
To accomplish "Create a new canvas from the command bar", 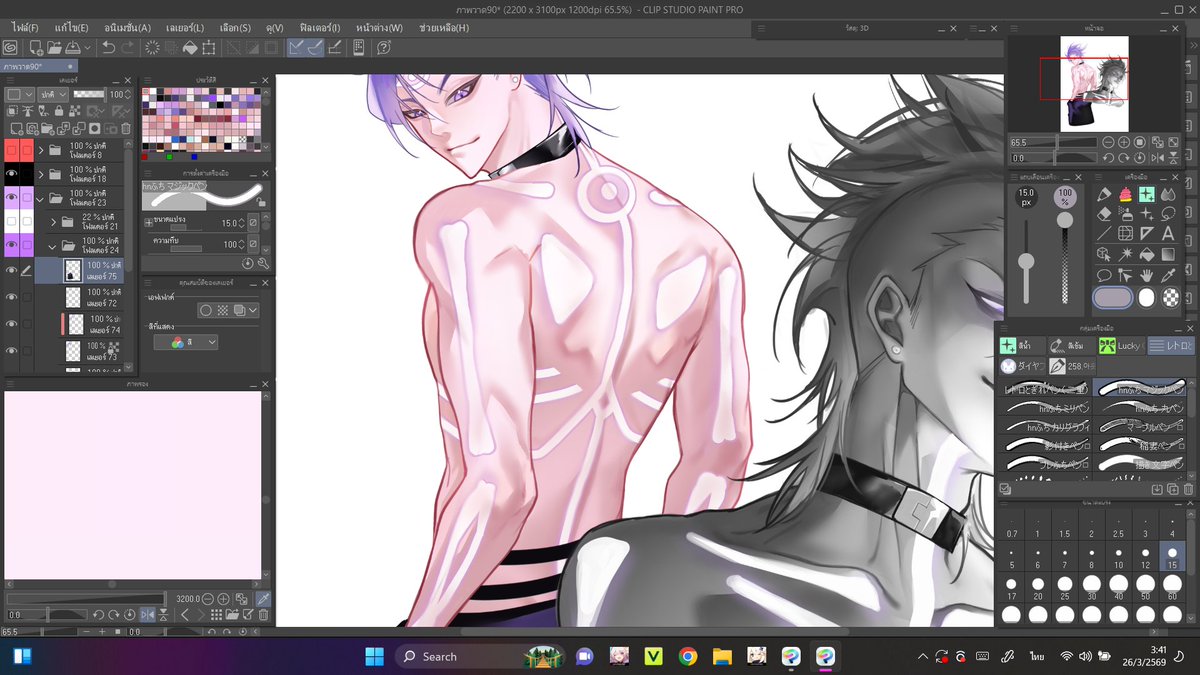I will pos(36,47).
